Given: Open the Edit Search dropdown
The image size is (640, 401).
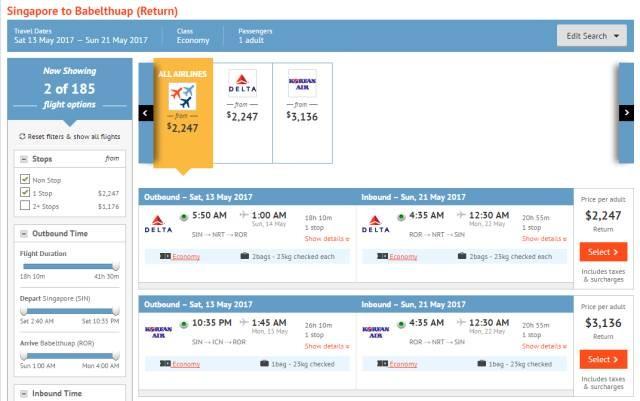Looking at the screenshot, I should 591,36.
